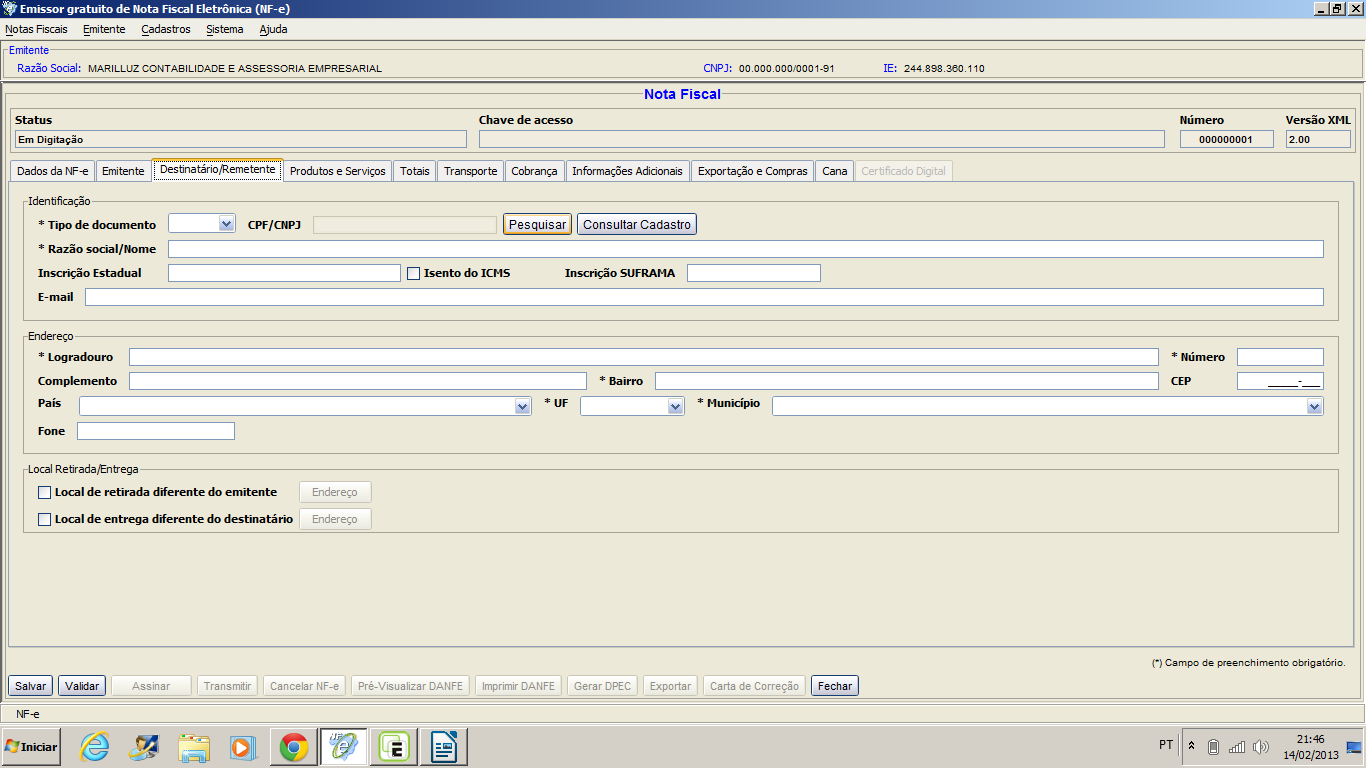Viewport: 1366px width, 768px height.
Task: Click the show desktop tray icon
Action: [1354, 747]
